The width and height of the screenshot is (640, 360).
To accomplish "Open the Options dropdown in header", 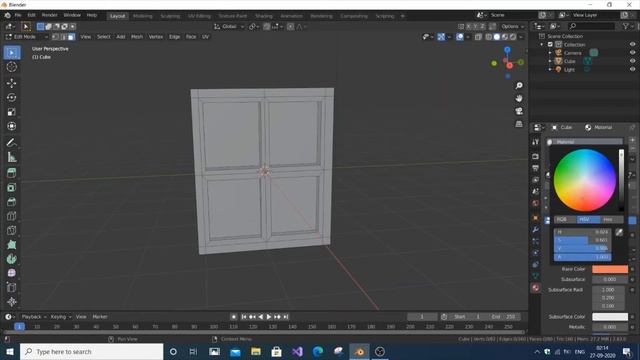I will (513, 27).
